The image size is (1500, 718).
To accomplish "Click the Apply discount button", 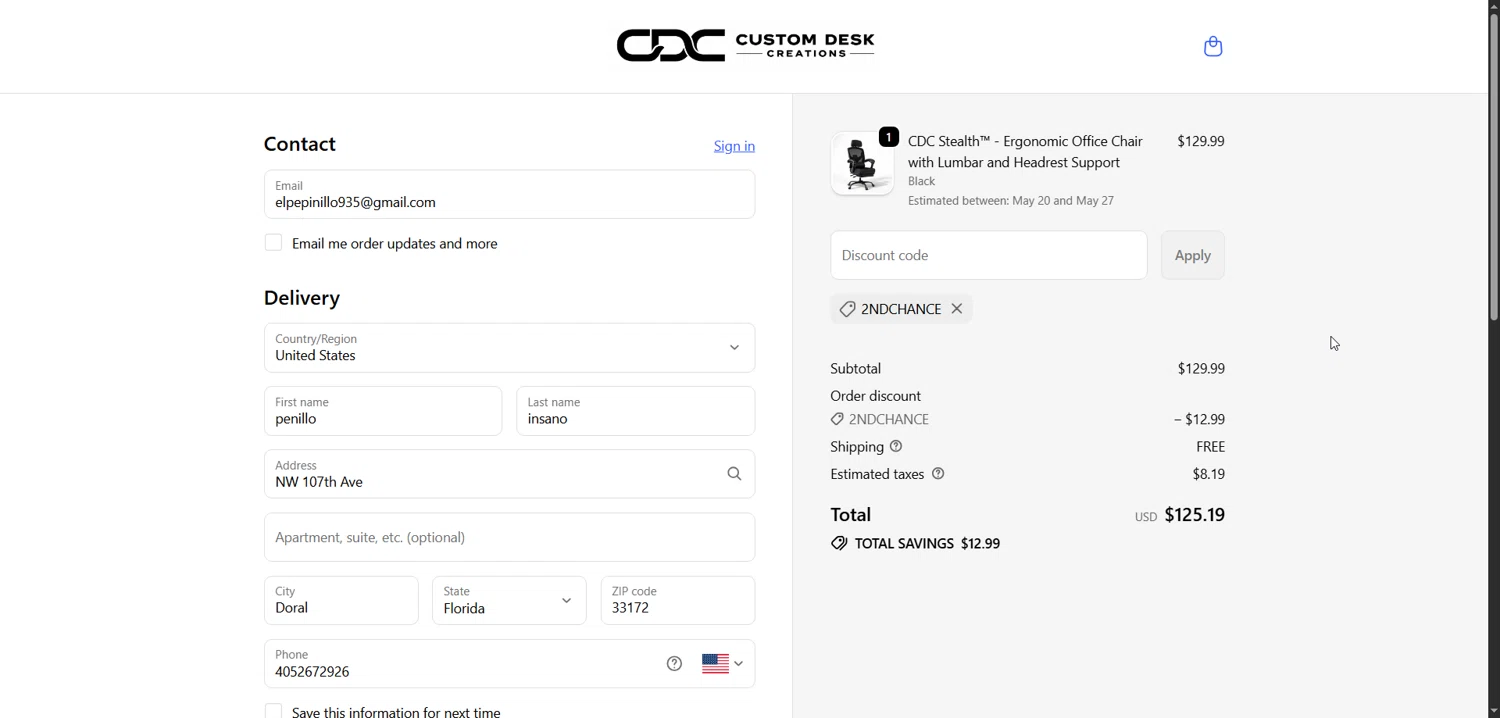I will tap(1192, 255).
